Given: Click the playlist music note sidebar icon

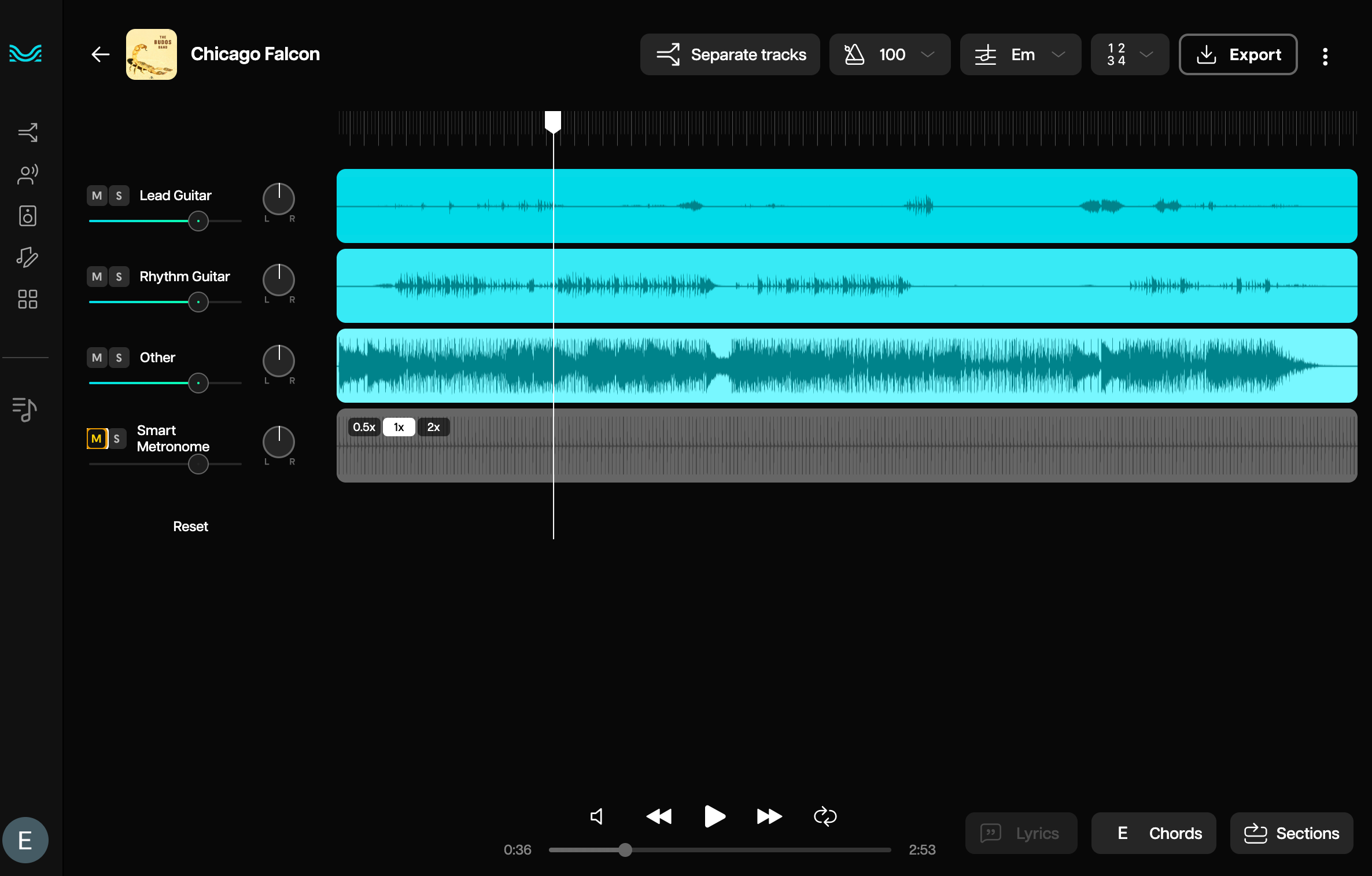Looking at the screenshot, I should coord(25,410).
